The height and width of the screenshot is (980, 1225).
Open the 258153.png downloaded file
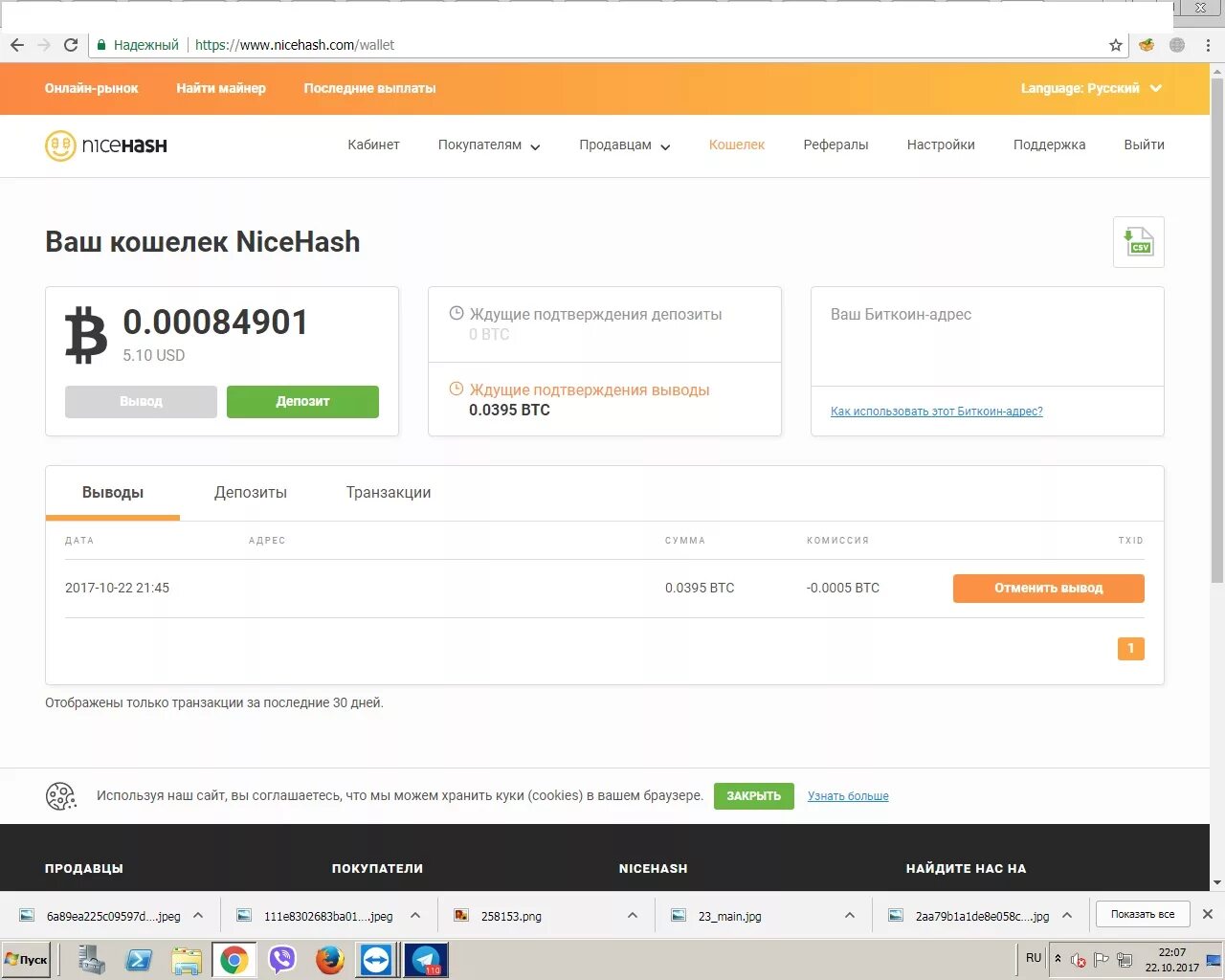pyautogui.click(x=511, y=916)
